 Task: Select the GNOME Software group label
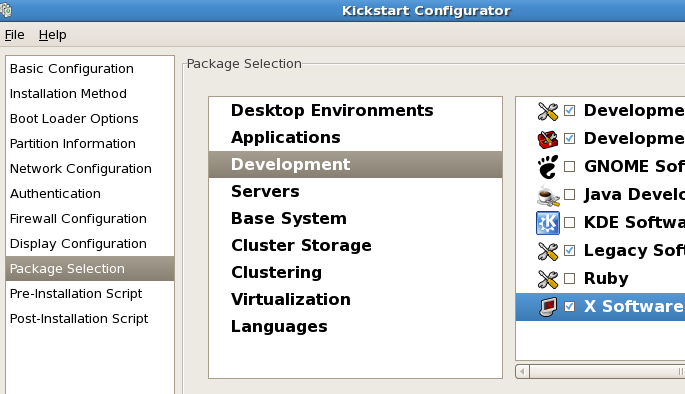click(x=634, y=166)
